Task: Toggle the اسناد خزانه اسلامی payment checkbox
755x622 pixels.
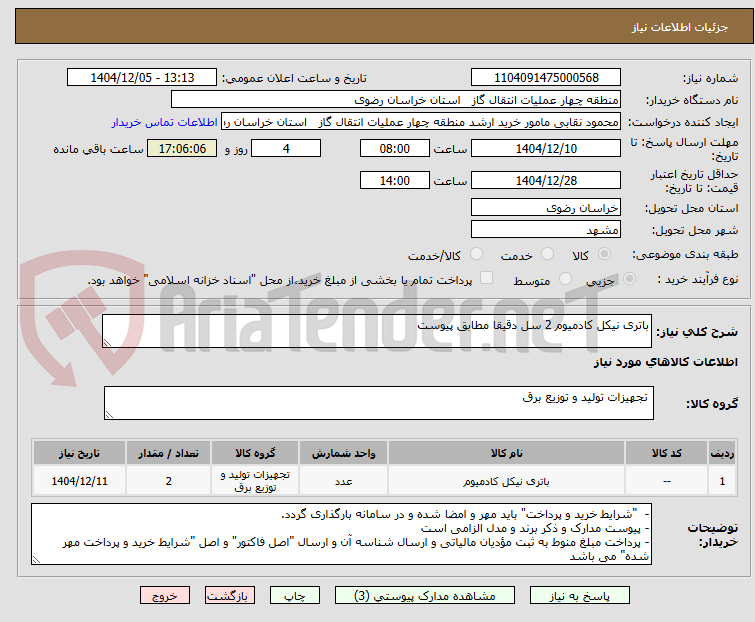Action: pyautogui.click(x=486, y=278)
